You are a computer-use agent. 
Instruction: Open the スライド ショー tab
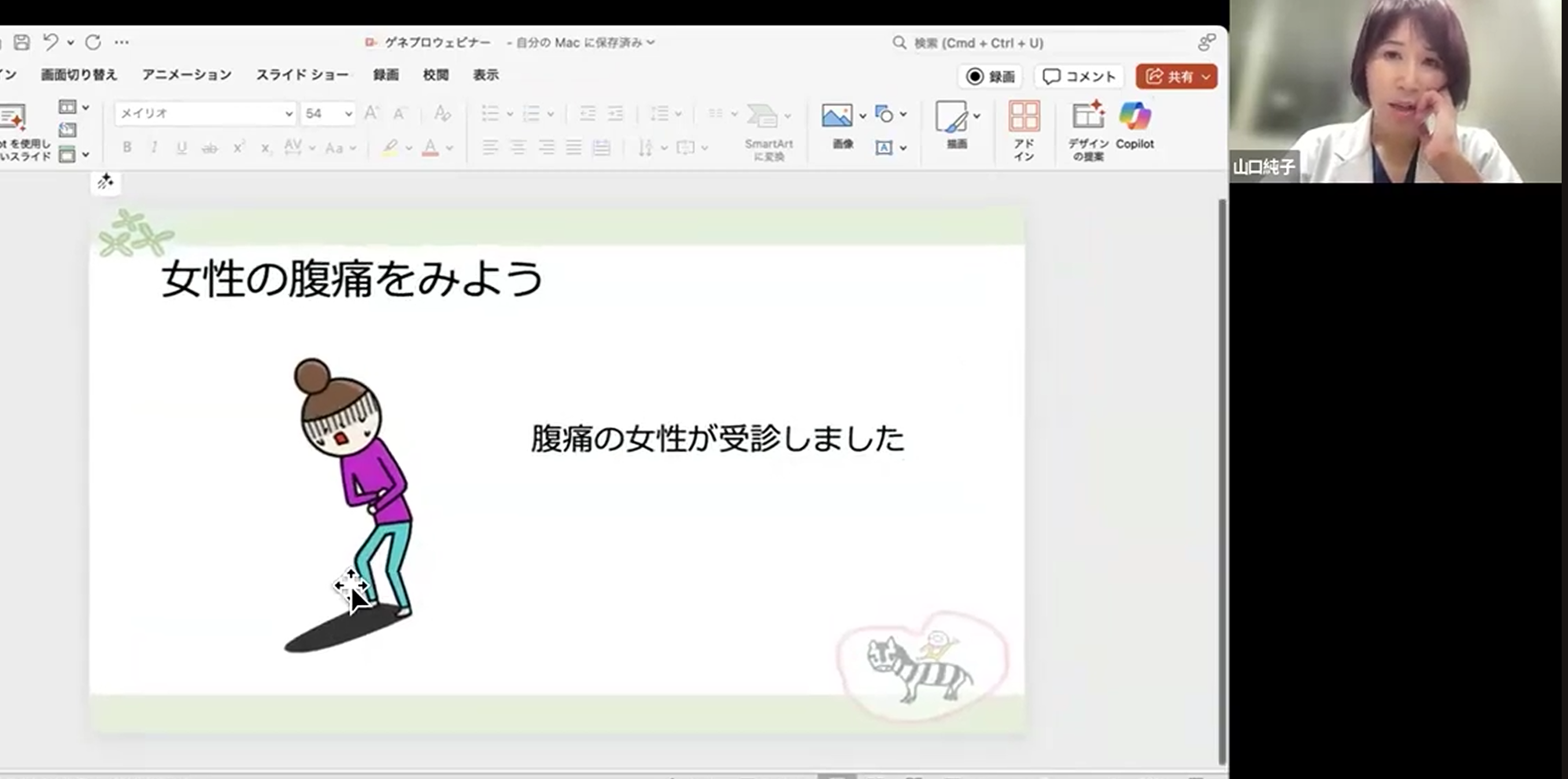tap(302, 75)
